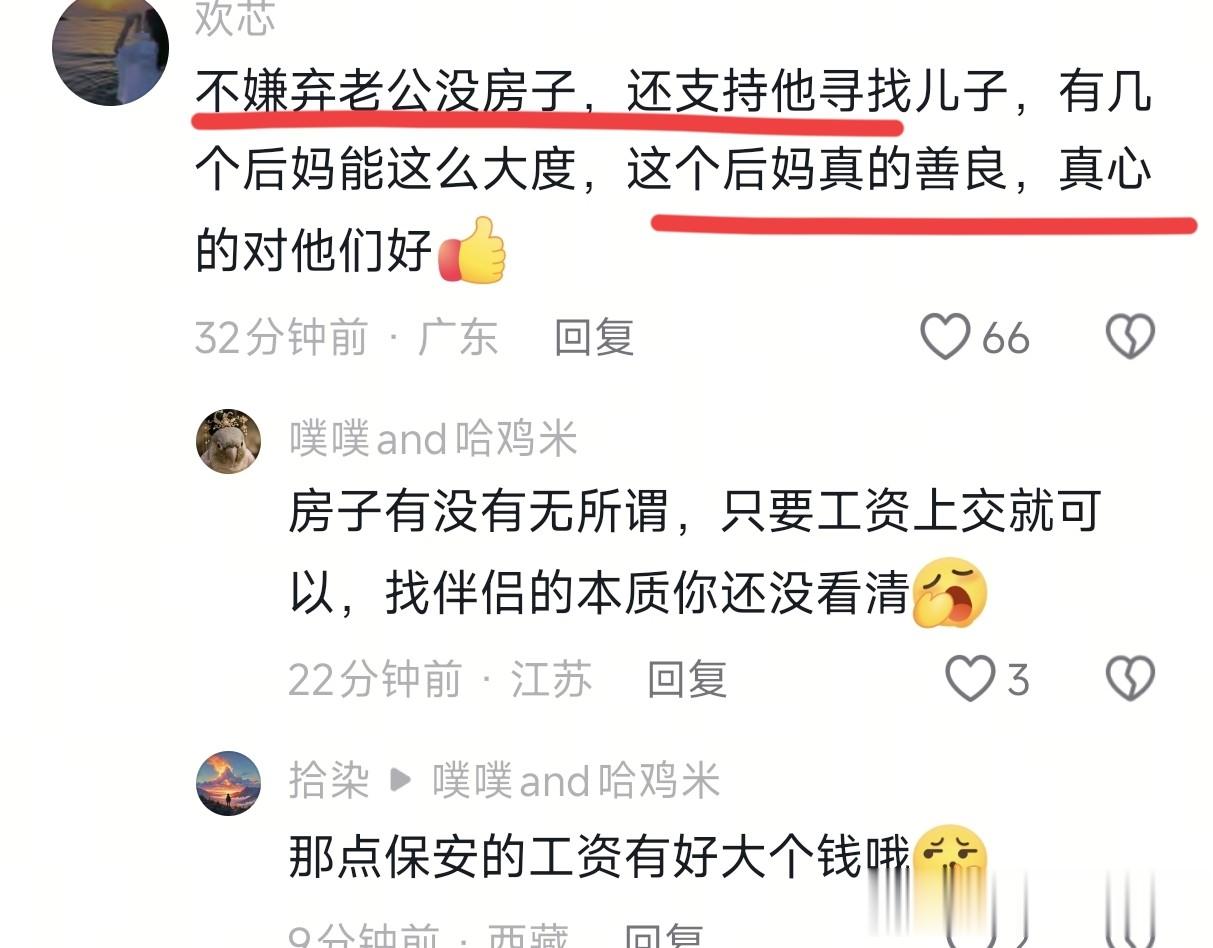Like the 噗噗and哈鸡米 reply with 3 likes
Screen dimensions: 1213x948
[970, 679]
